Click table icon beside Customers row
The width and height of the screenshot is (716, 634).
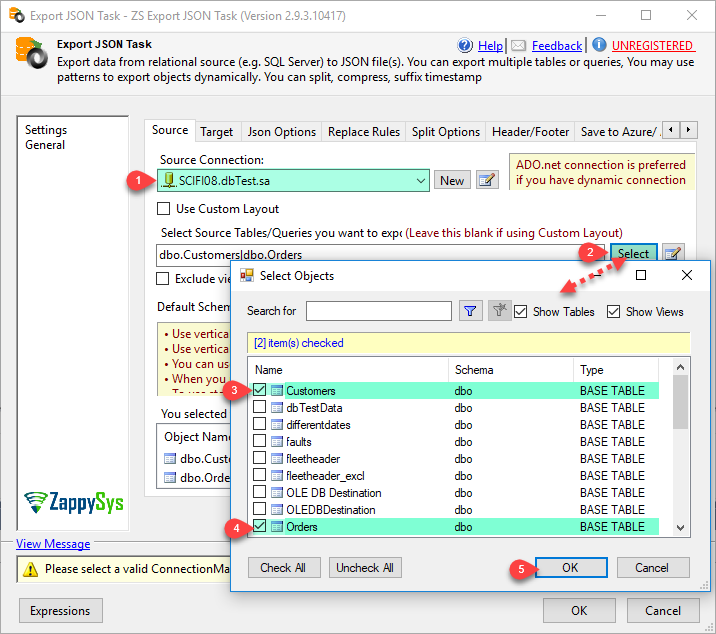pyautogui.click(x=276, y=391)
